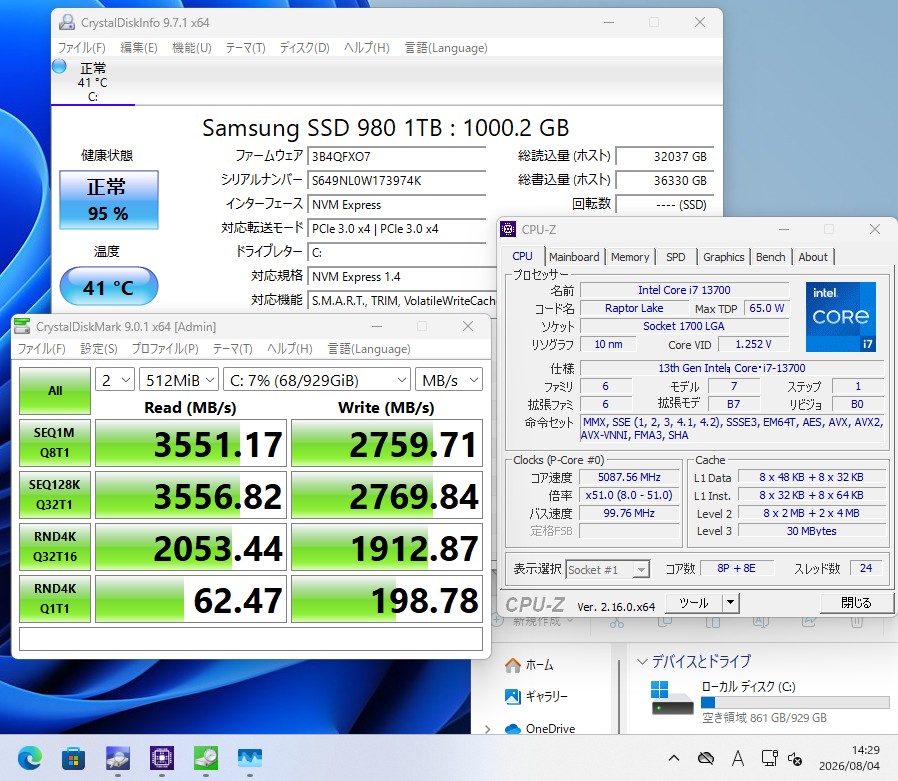Click the CrystalDiskMark title bar app icon
Image resolution: width=898 pixels, height=781 pixels.
coord(22,326)
